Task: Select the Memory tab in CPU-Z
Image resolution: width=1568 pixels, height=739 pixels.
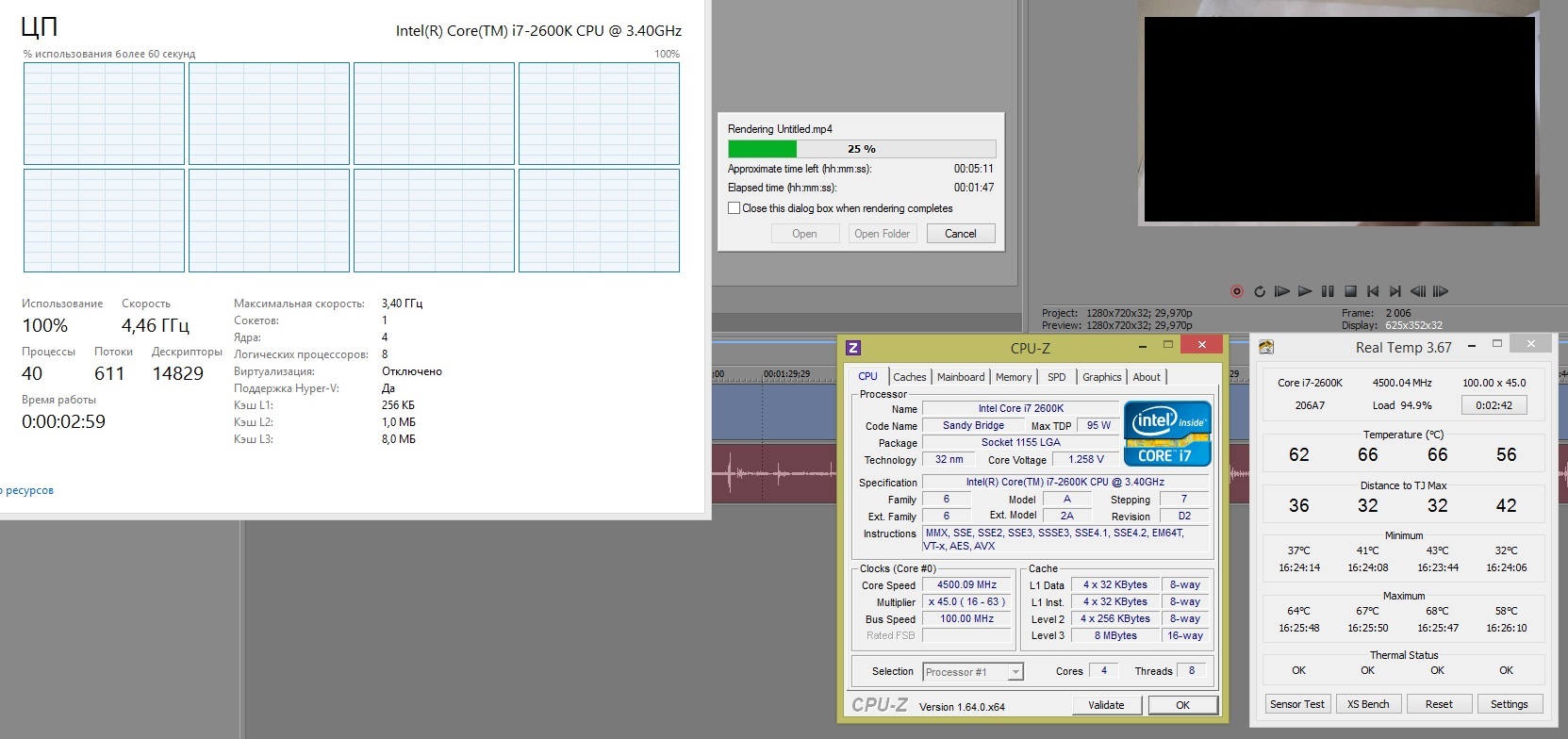Action: click(x=1014, y=377)
